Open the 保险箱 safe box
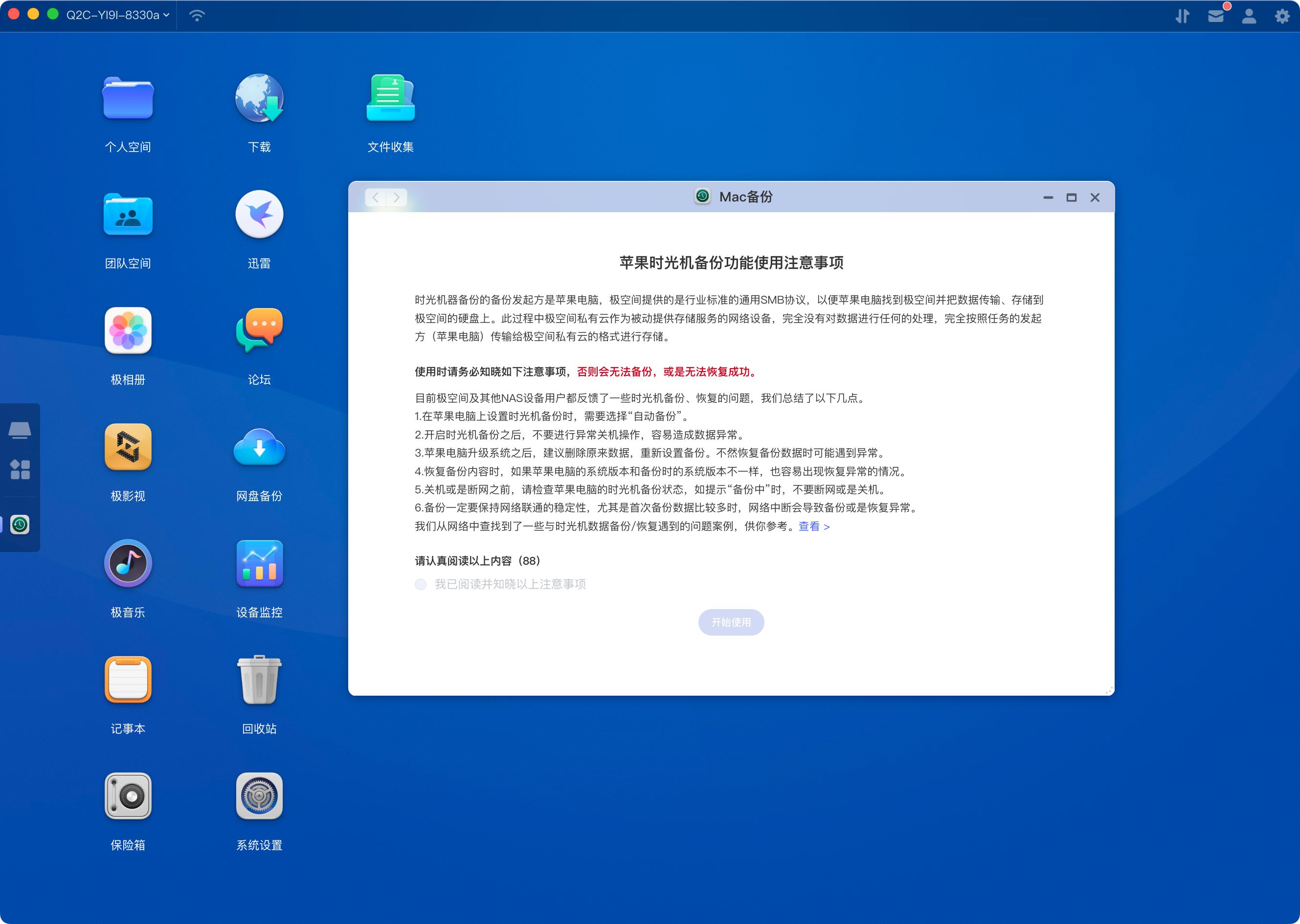The image size is (1300, 924). [128, 796]
